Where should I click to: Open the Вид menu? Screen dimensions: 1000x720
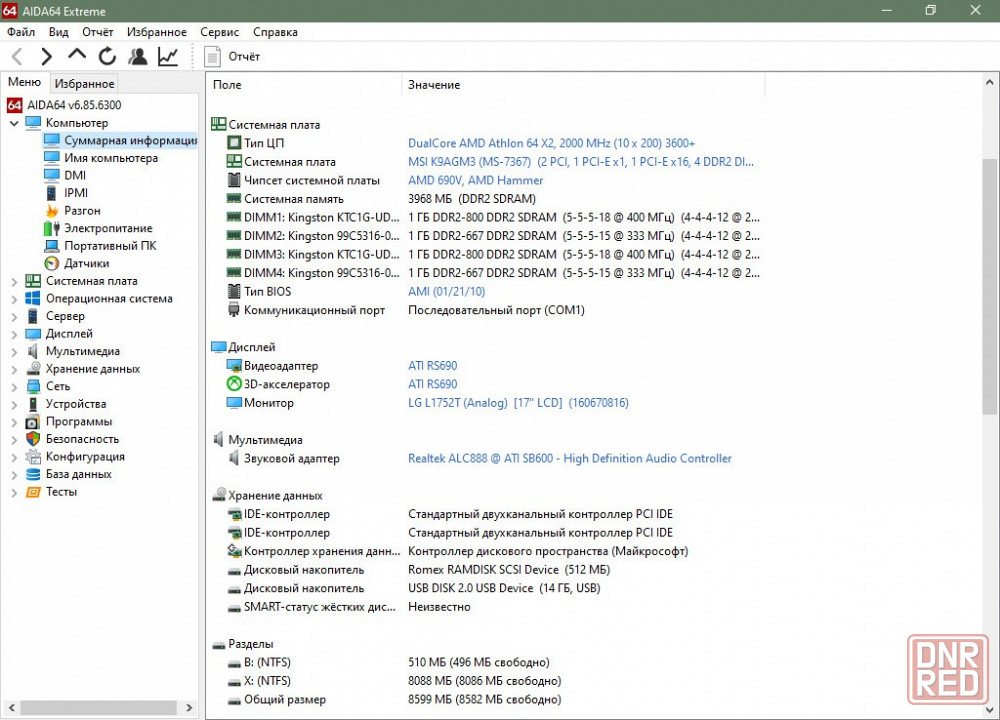click(59, 32)
